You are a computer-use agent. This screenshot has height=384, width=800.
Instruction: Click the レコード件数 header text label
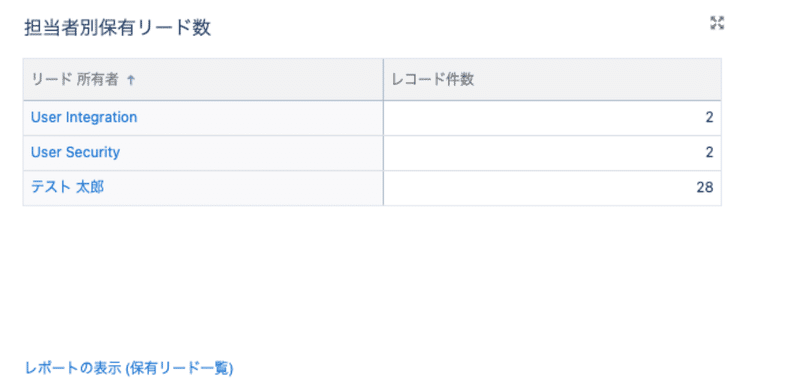[x=433, y=80]
